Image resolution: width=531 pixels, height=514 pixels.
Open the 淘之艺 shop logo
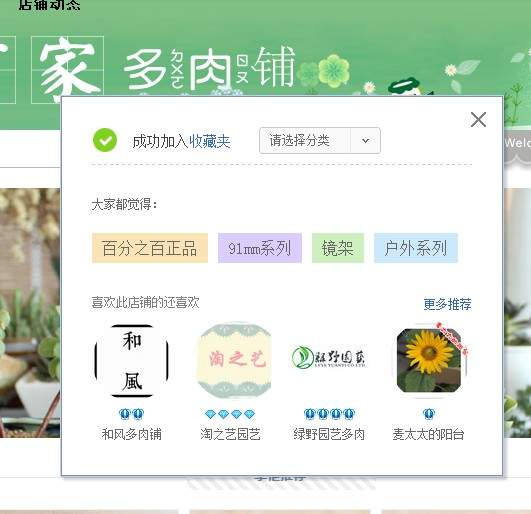click(234, 360)
